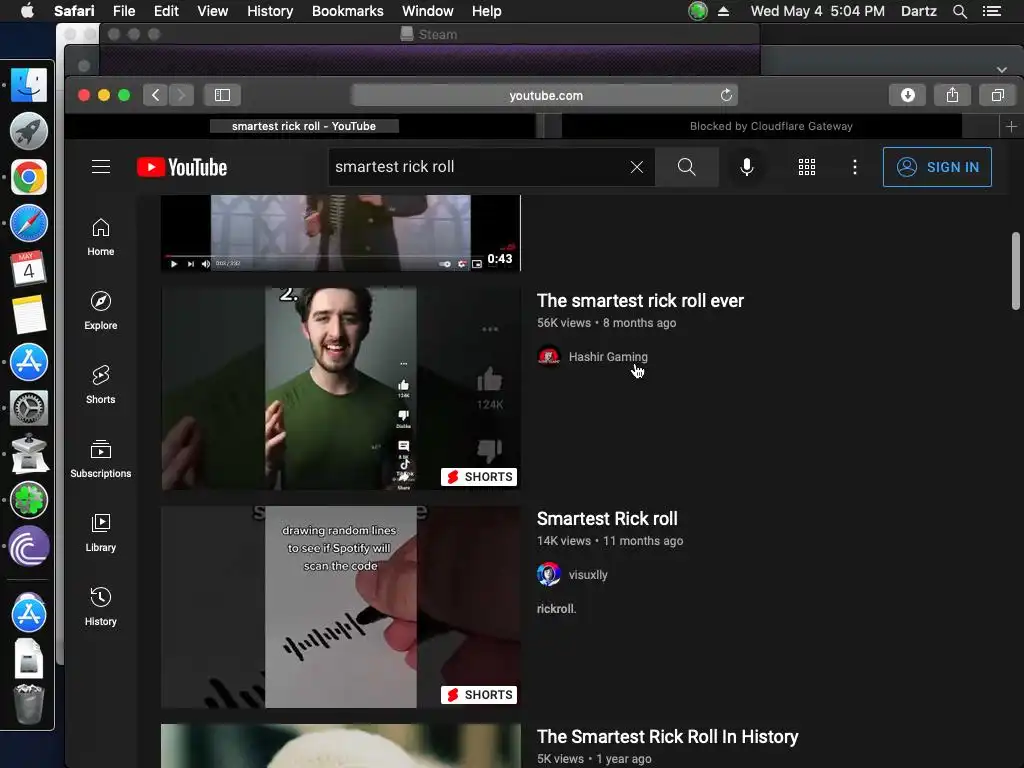Open Home in sidebar

tap(101, 237)
